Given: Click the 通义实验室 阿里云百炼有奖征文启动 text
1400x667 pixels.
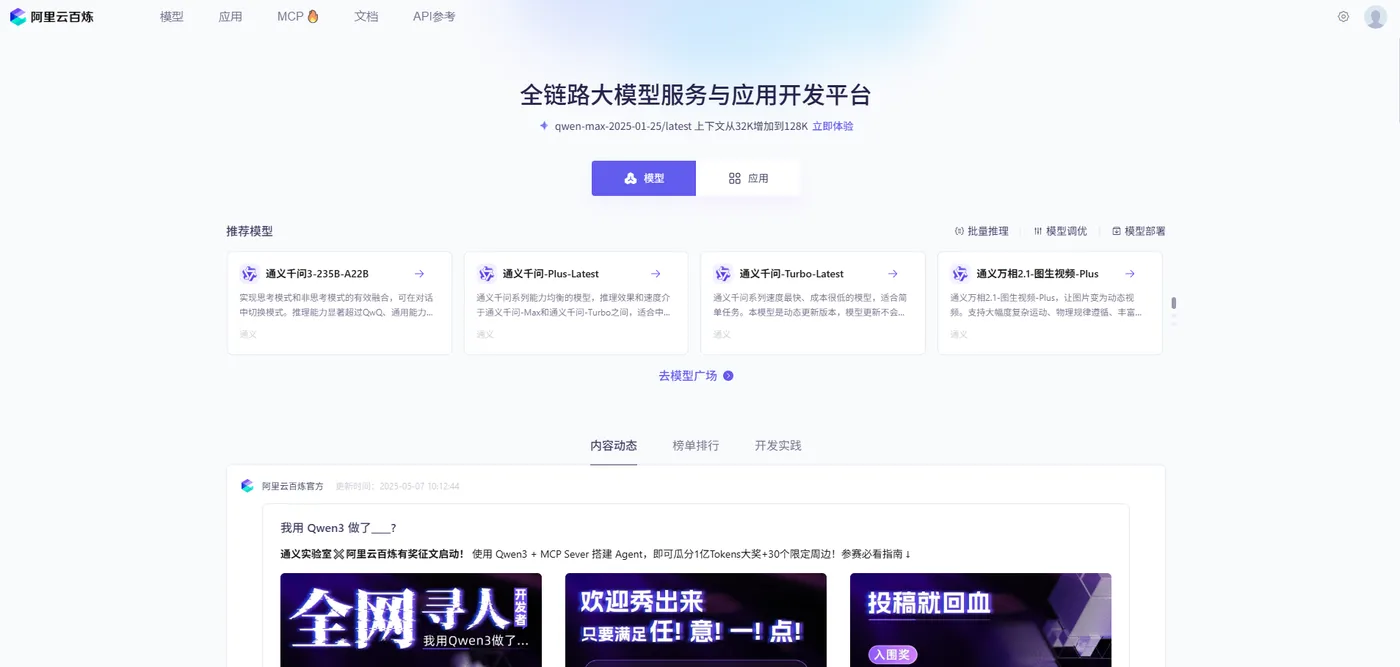Looking at the screenshot, I should (x=372, y=554).
